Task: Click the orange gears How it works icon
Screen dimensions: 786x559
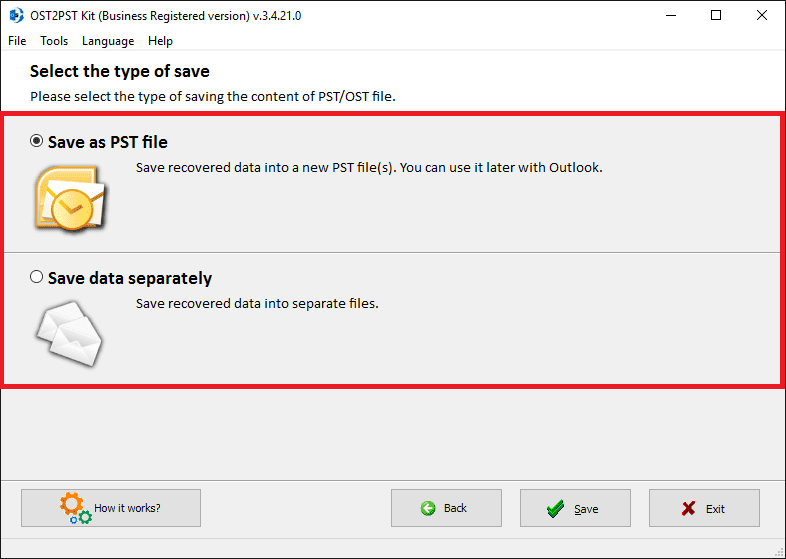Action: [76, 508]
